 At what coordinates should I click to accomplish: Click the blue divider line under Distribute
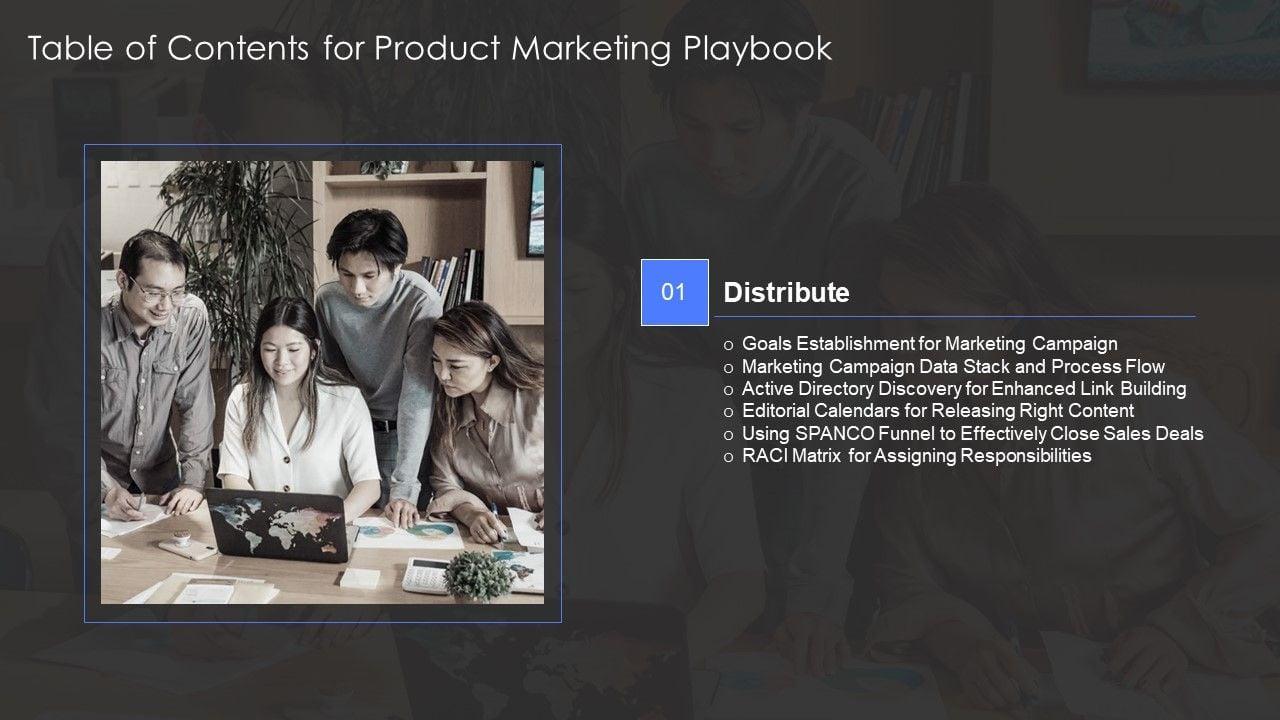(x=954, y=317)
